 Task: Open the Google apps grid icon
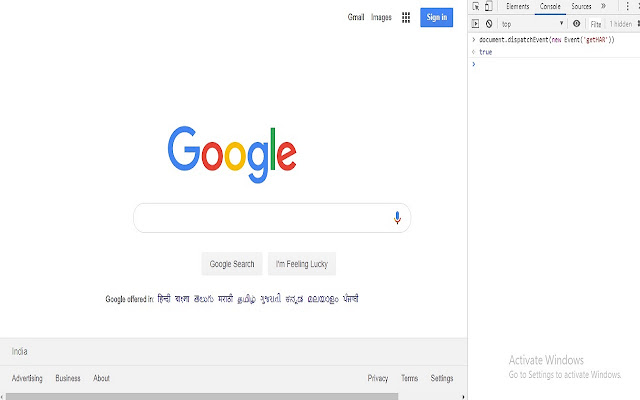tap(406, 17)
